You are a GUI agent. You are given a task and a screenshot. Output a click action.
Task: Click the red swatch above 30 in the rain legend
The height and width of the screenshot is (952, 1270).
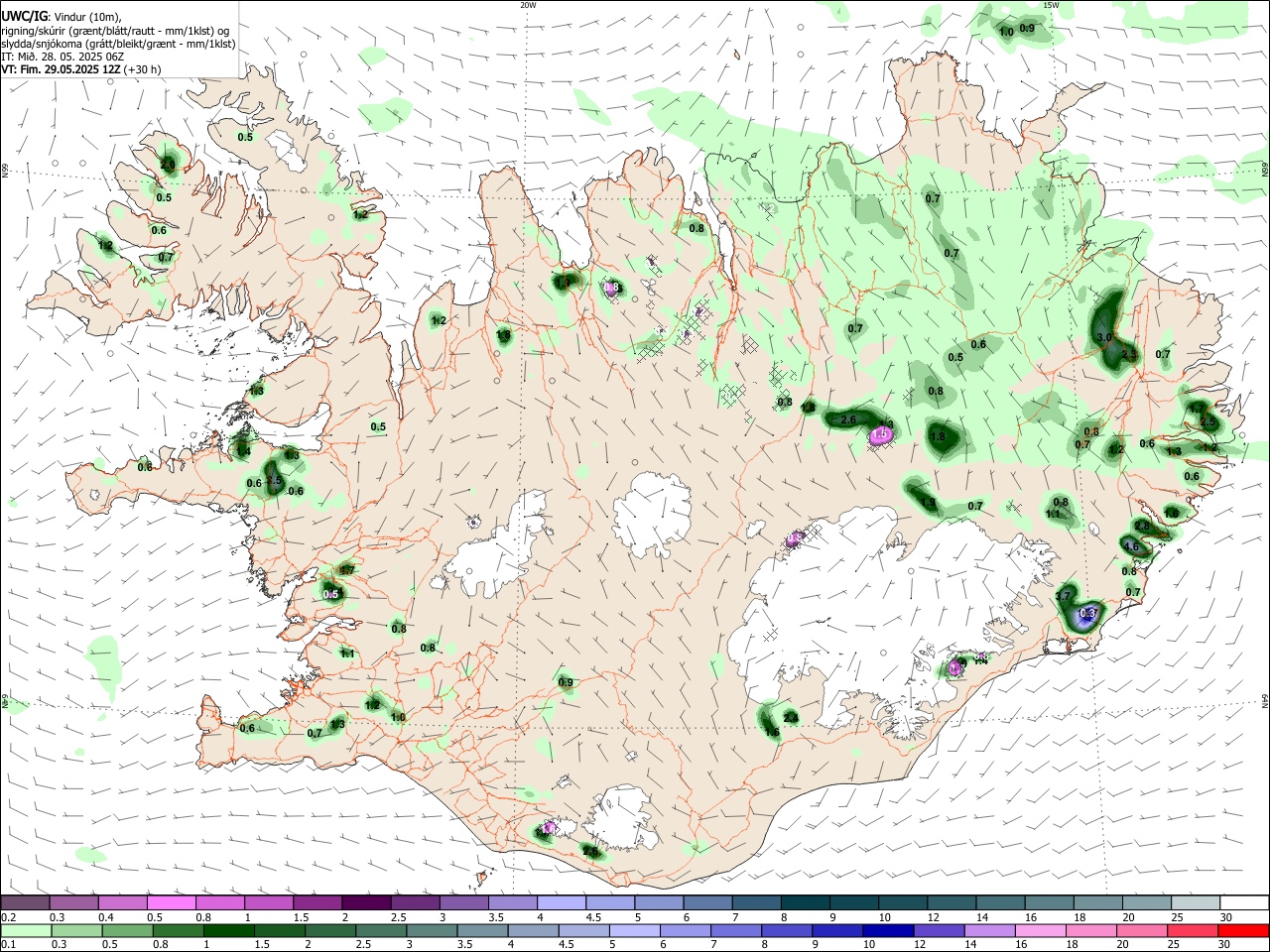coord(1244,930)
